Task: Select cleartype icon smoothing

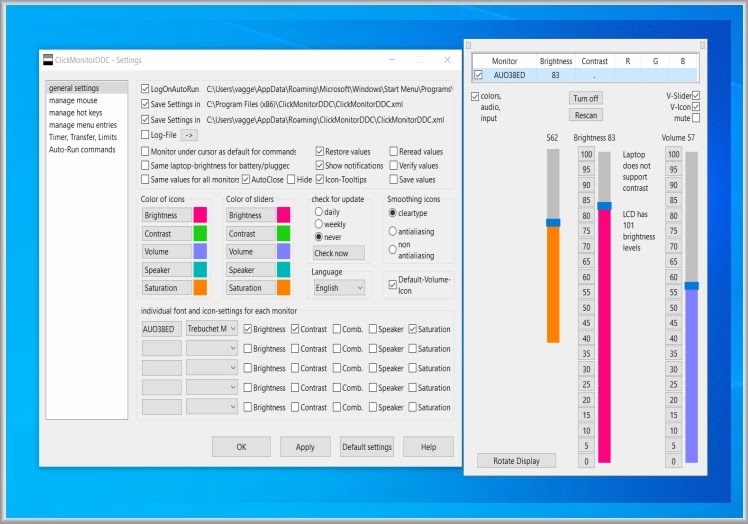Action: point(393,213)
